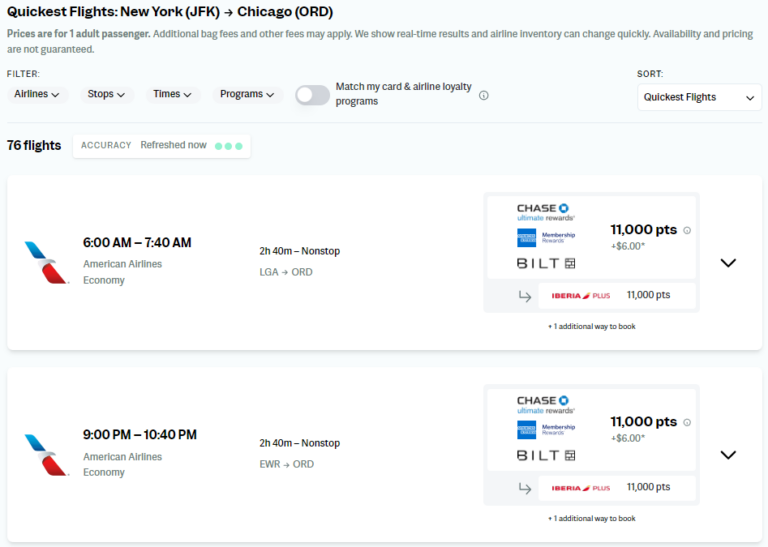Viewport: 768px width, 547px height.
Task: Enable Match my card & airline loyalty toggle
Action: click(312, 95)
